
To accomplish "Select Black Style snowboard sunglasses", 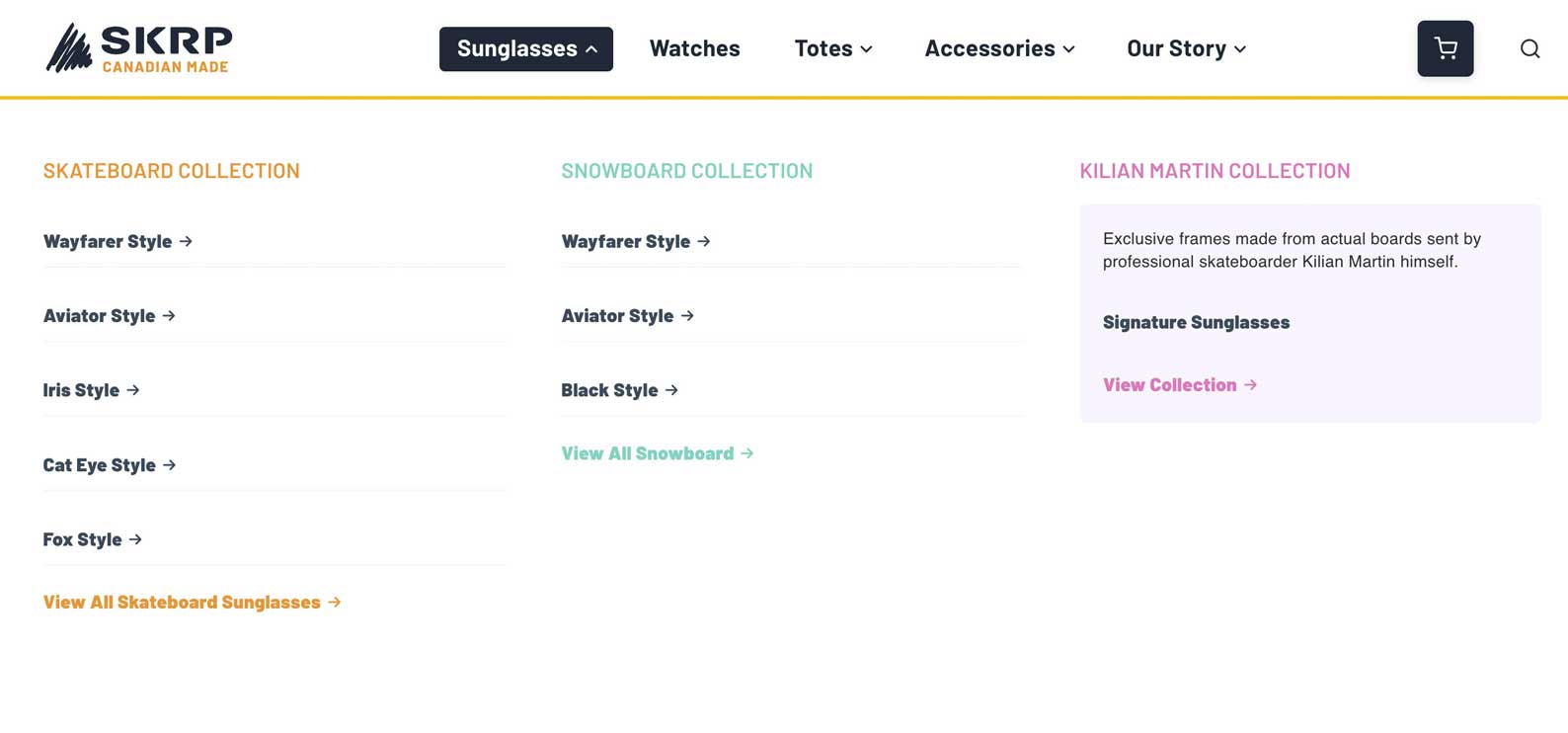I will pyautogui.click(x=620, y=390).
